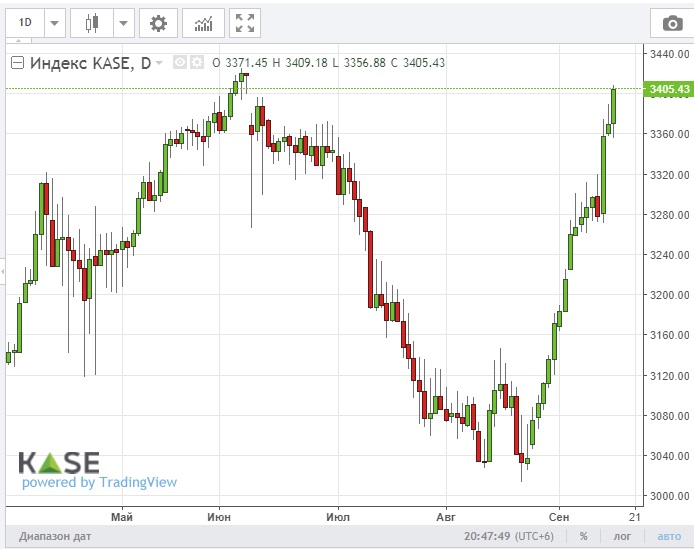Click the Диапазон дат date range button
This screenshot has width=694, height=554.
(x=55, y=536)
